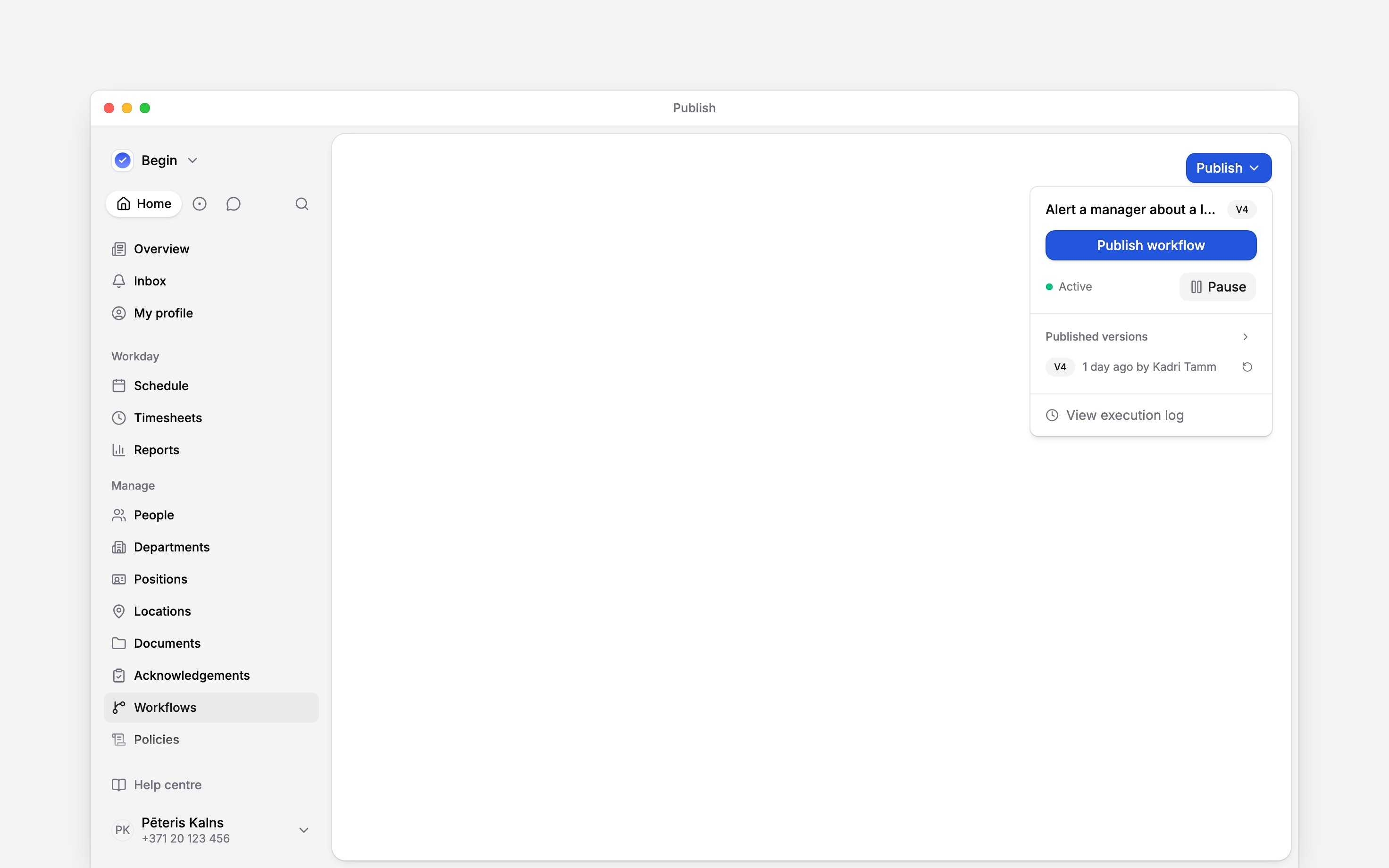
Task: Click the Timesheets clock icon
Action: click(119, 418)
